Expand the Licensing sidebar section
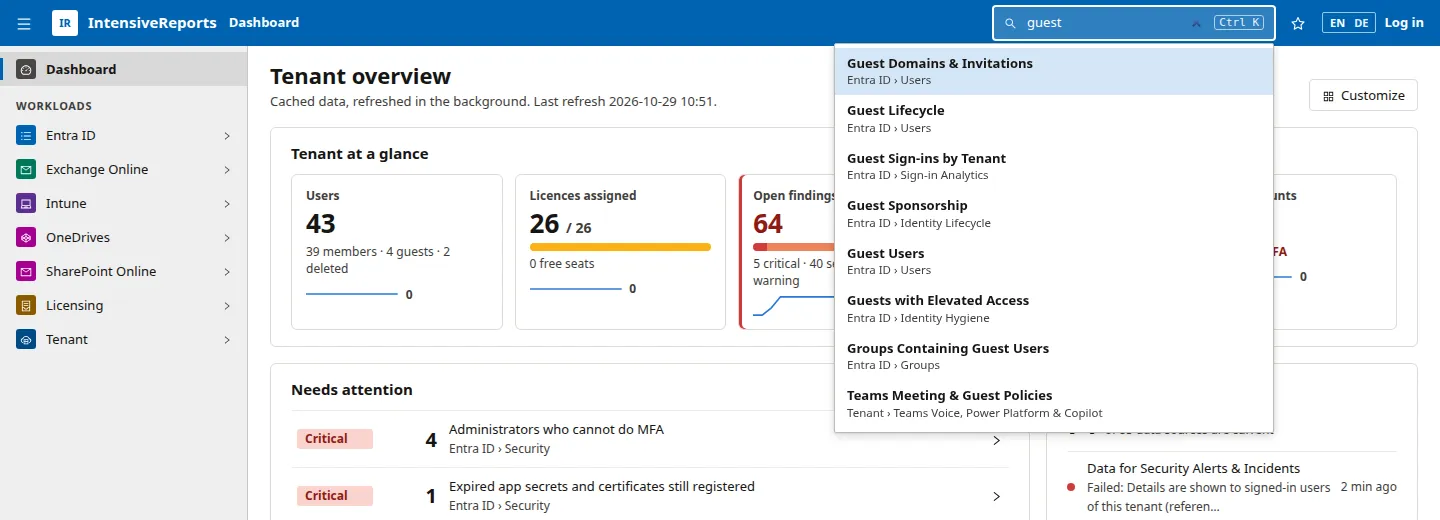The height and width of the screenshot is (520, 1440). pyautogui.click(x=227, y=306)
